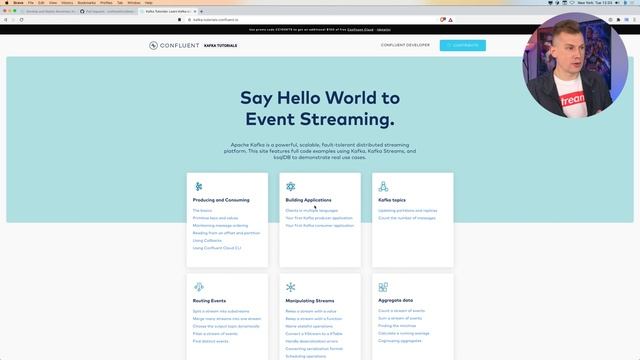640x360 pixels.
Task: Click the Brave Rewards triangle icon
Action: pyautogui.click(x=451, y=20)
